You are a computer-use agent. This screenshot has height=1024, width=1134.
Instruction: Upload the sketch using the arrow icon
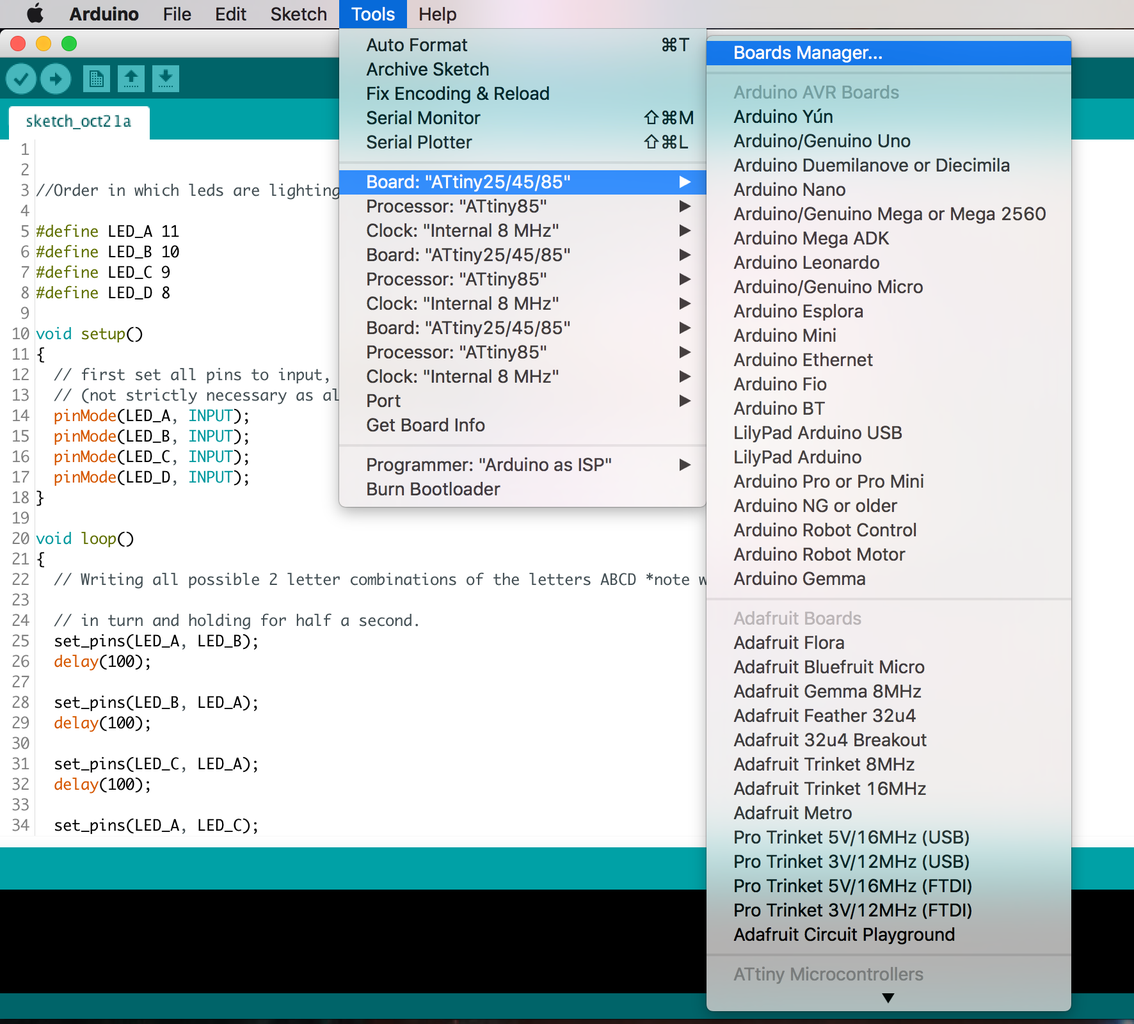point(56,78)
